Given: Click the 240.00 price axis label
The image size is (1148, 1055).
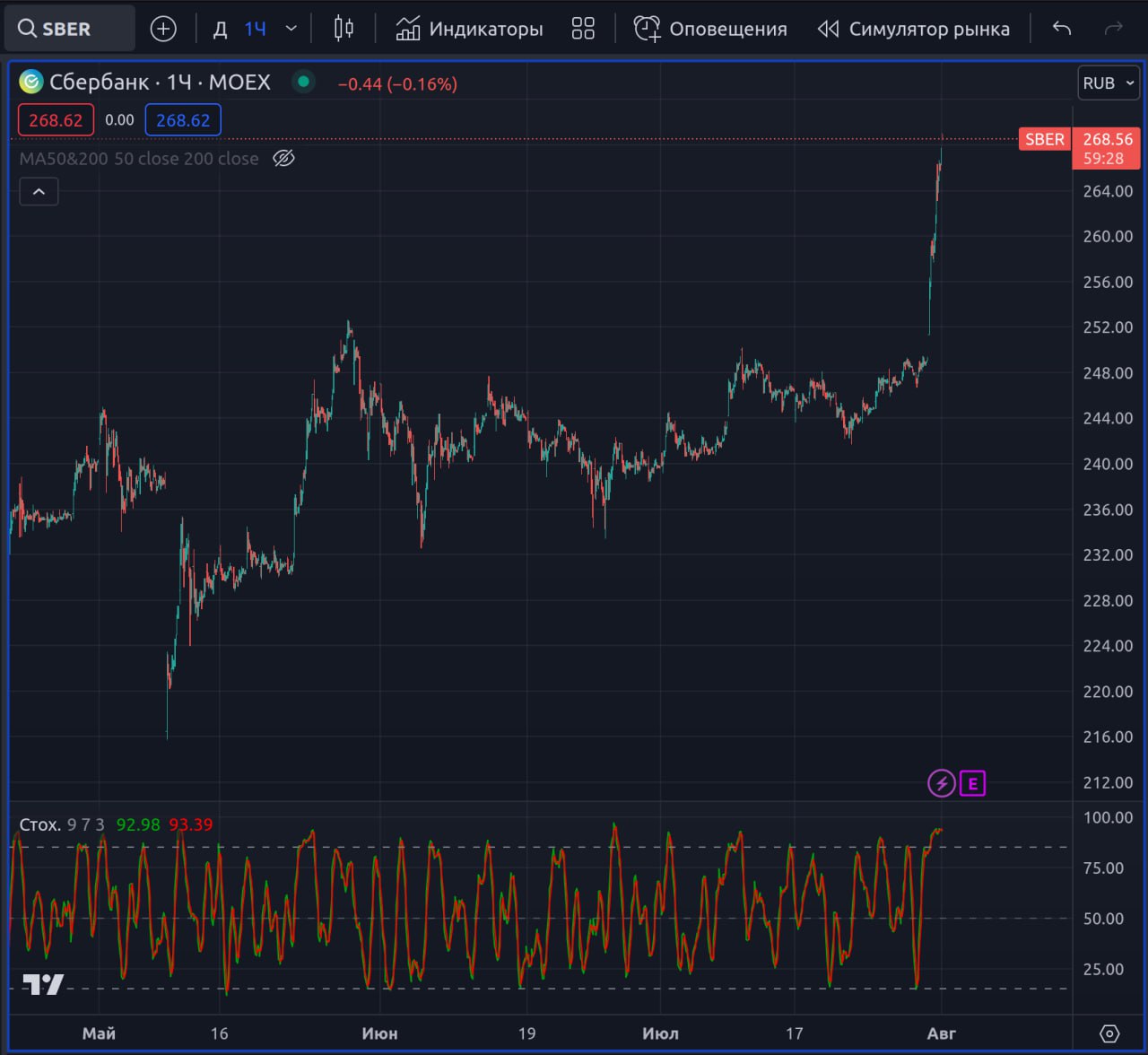Looking at the screenshot, I should click(1108, 464).
